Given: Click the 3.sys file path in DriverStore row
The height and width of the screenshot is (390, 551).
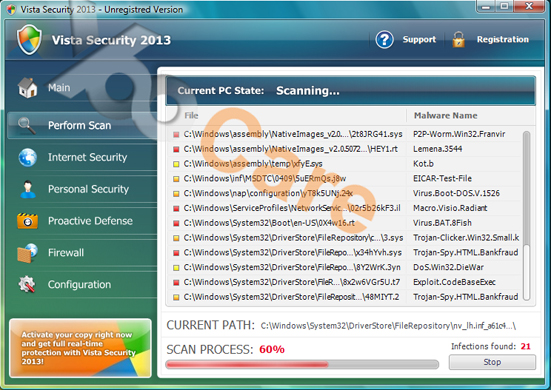Looking at the screenshot, I should [x=293, y=238].
